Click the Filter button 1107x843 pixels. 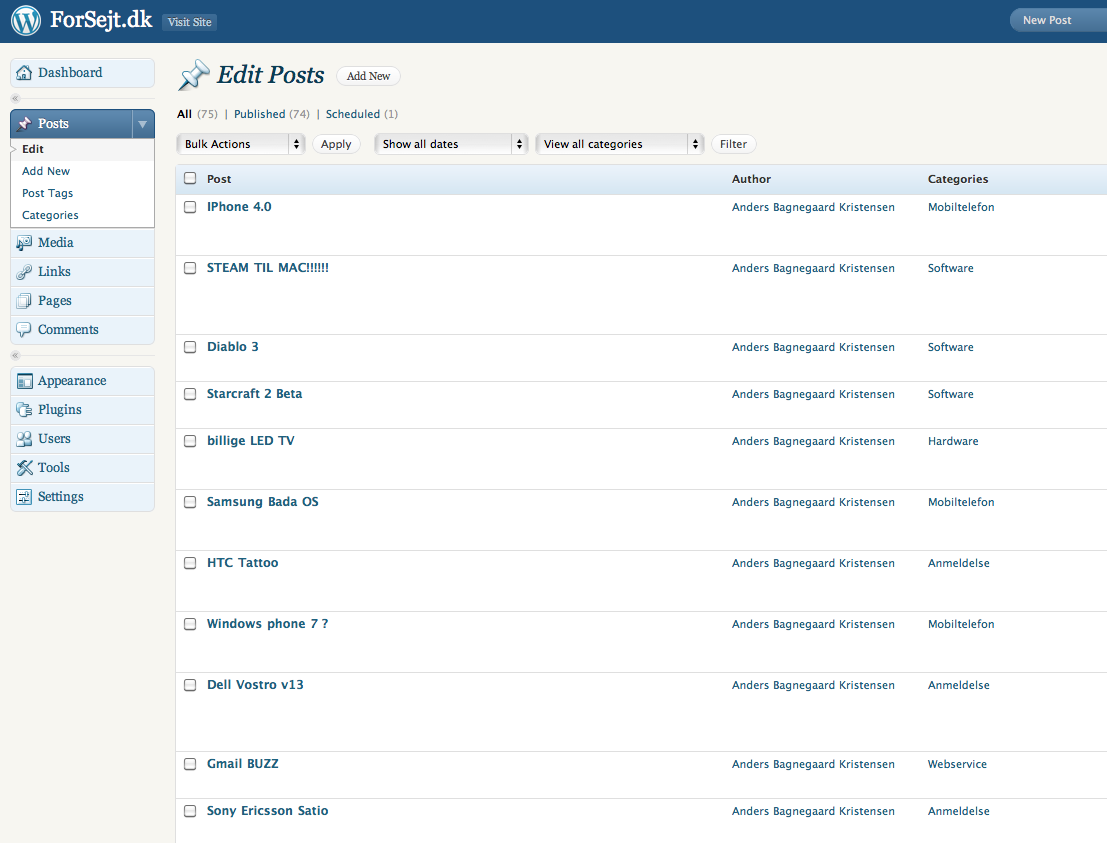tap(734, 144)
